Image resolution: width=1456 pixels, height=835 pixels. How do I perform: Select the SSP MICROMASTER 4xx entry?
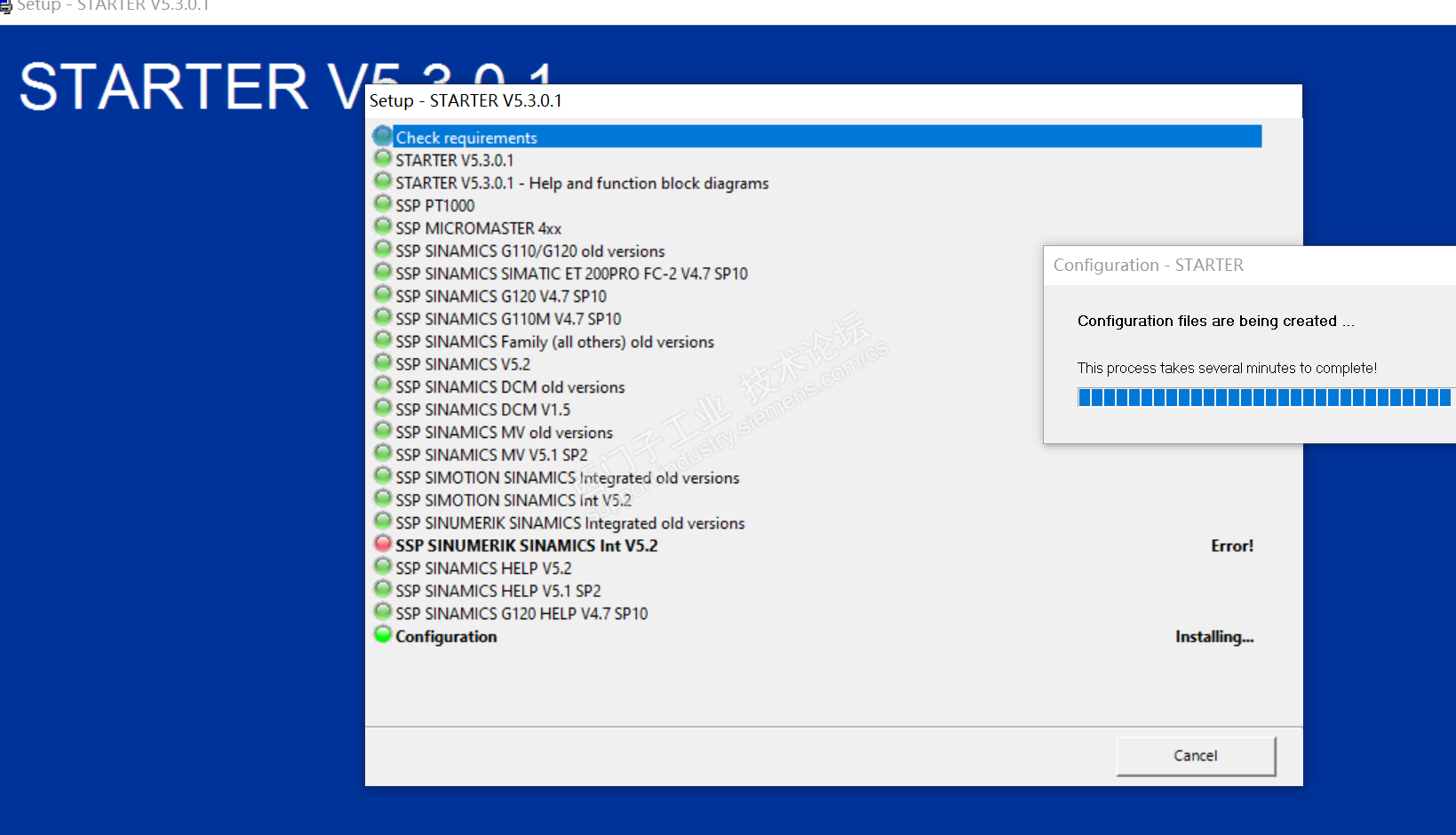click(478, 228)
